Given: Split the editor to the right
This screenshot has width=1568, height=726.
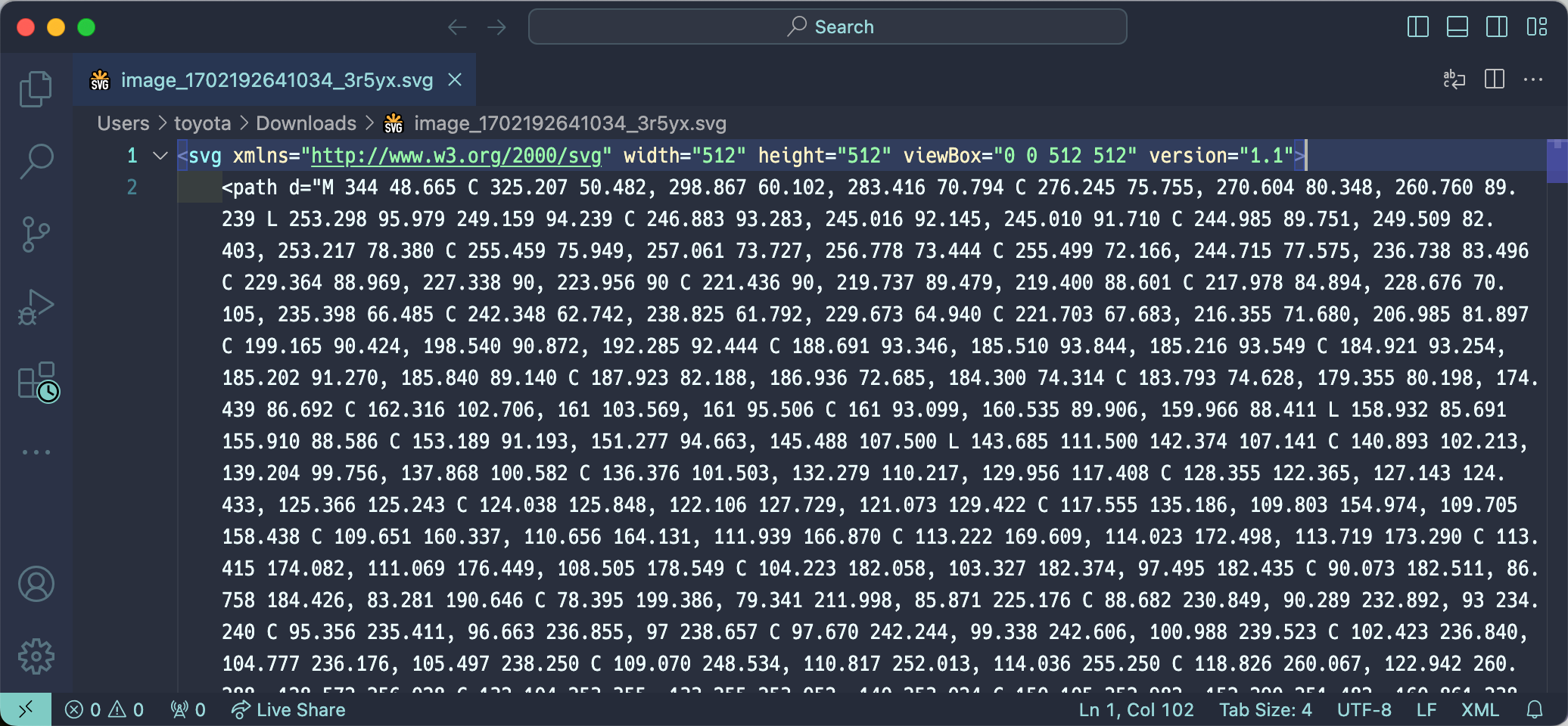Looking at the screenshot, I should click(1495, 79).
